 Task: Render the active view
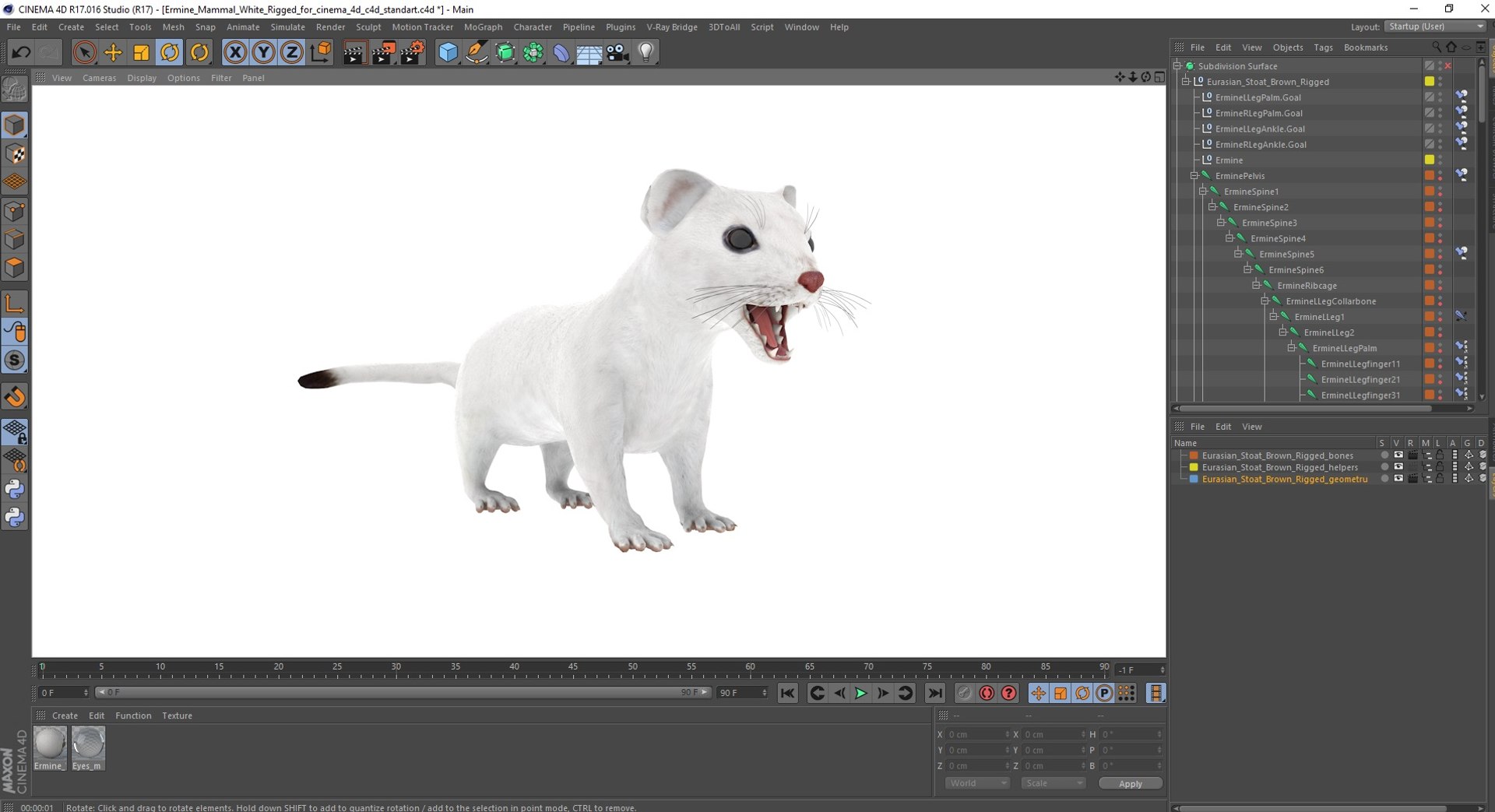coord(354,52)
